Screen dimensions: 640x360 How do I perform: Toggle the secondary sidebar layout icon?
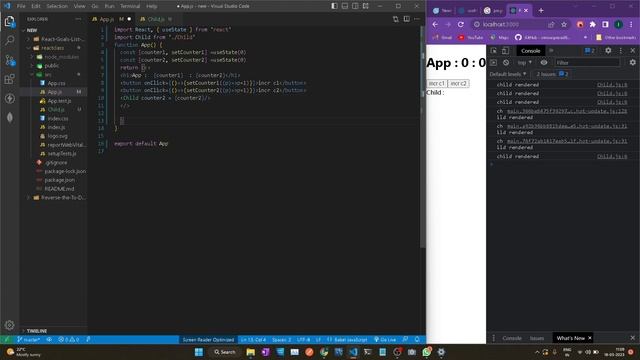tap(356, 6)
